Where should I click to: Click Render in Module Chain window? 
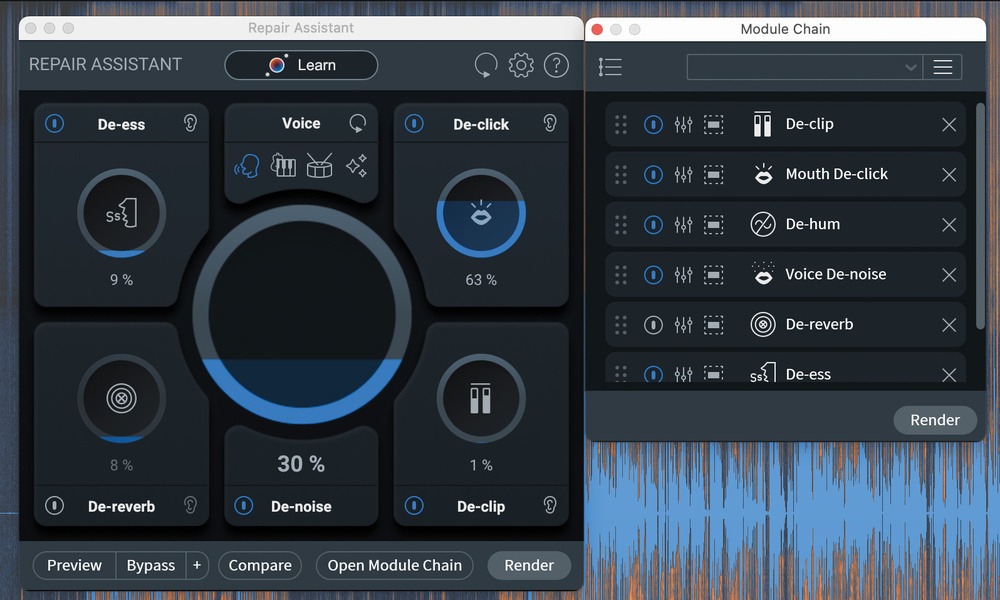tap(935, 420)
